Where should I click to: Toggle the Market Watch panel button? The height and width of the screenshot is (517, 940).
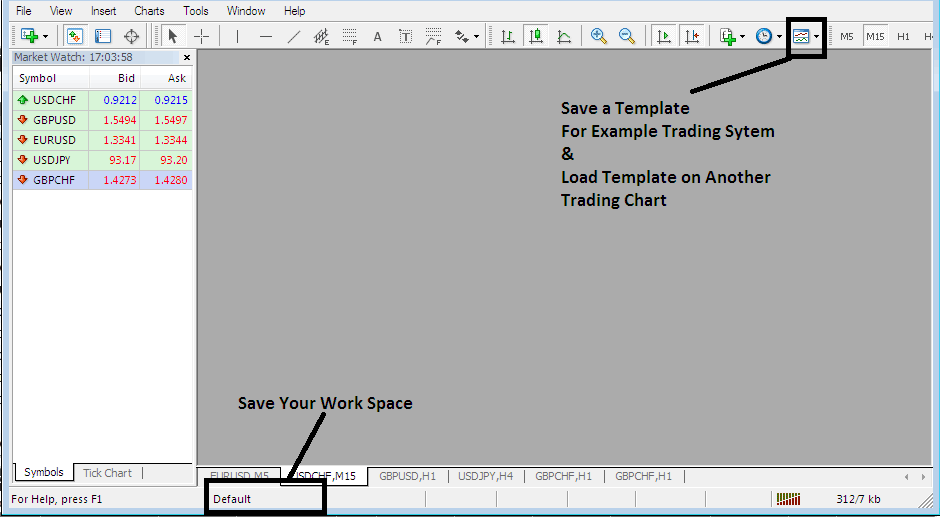(75, 36)
